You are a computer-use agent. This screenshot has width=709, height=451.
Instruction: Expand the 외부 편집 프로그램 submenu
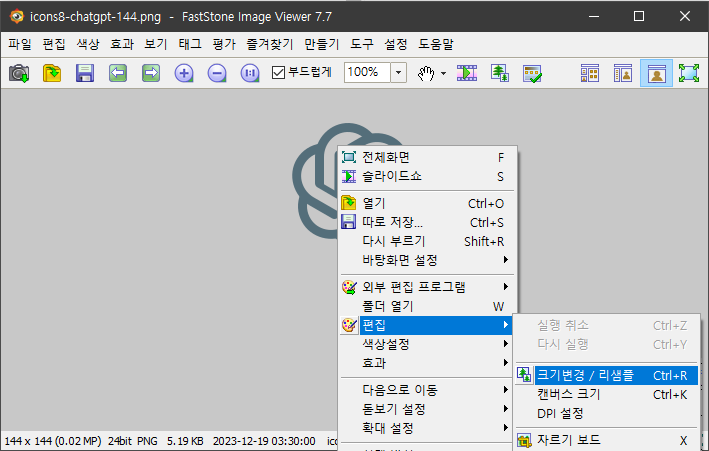point(426,287)
